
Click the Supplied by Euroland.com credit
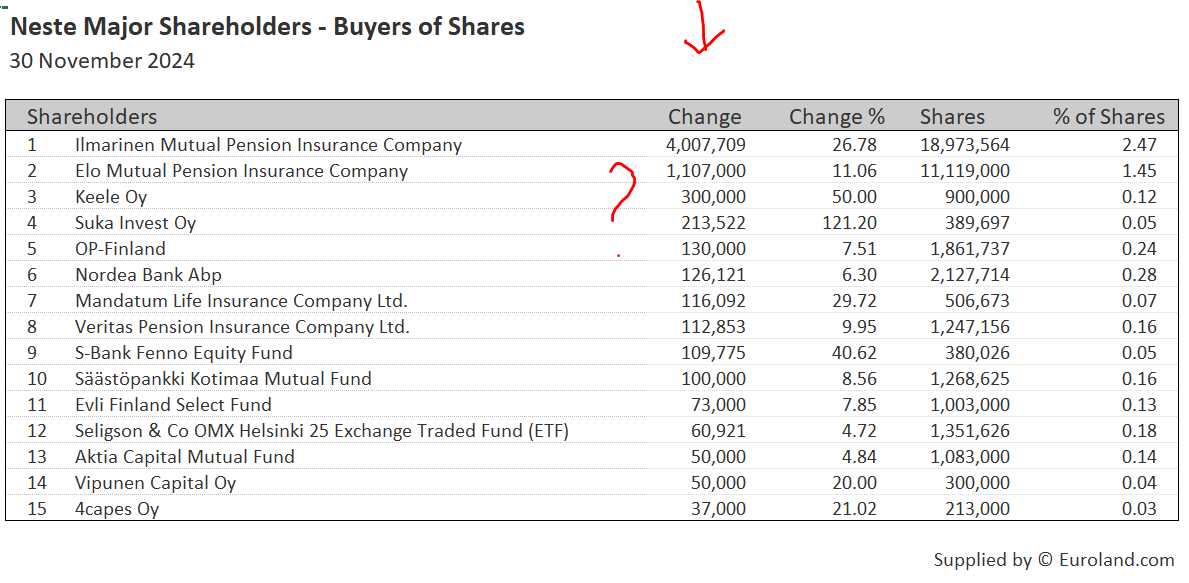click(x=1053, y=560)
